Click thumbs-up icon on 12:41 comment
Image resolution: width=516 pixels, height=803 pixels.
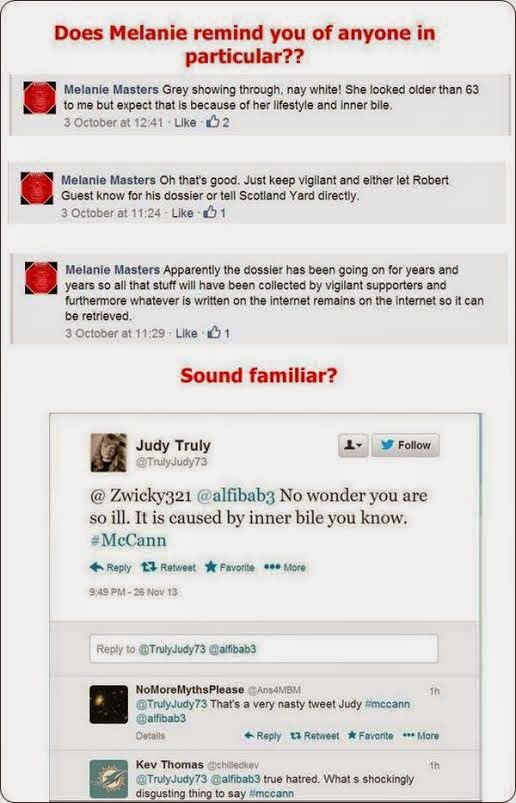213,122
